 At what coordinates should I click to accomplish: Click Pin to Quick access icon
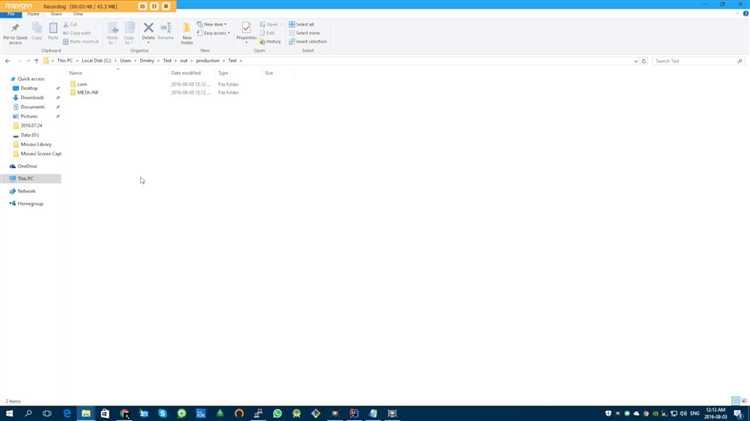pos(15,28)
